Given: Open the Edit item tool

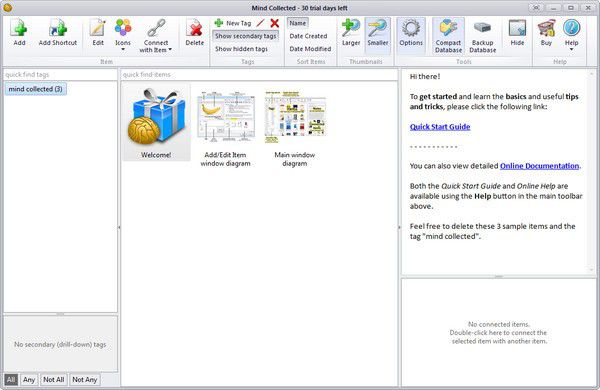Looking at the screenshot, I should [98, 33].
